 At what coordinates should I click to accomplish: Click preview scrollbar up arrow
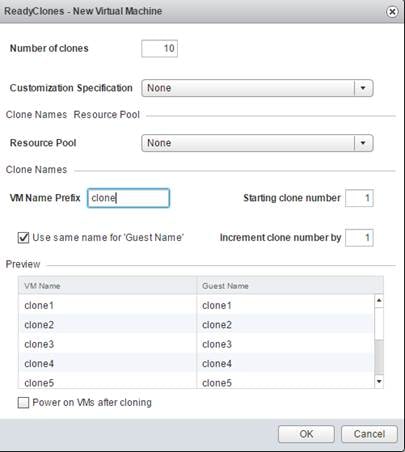379,301
